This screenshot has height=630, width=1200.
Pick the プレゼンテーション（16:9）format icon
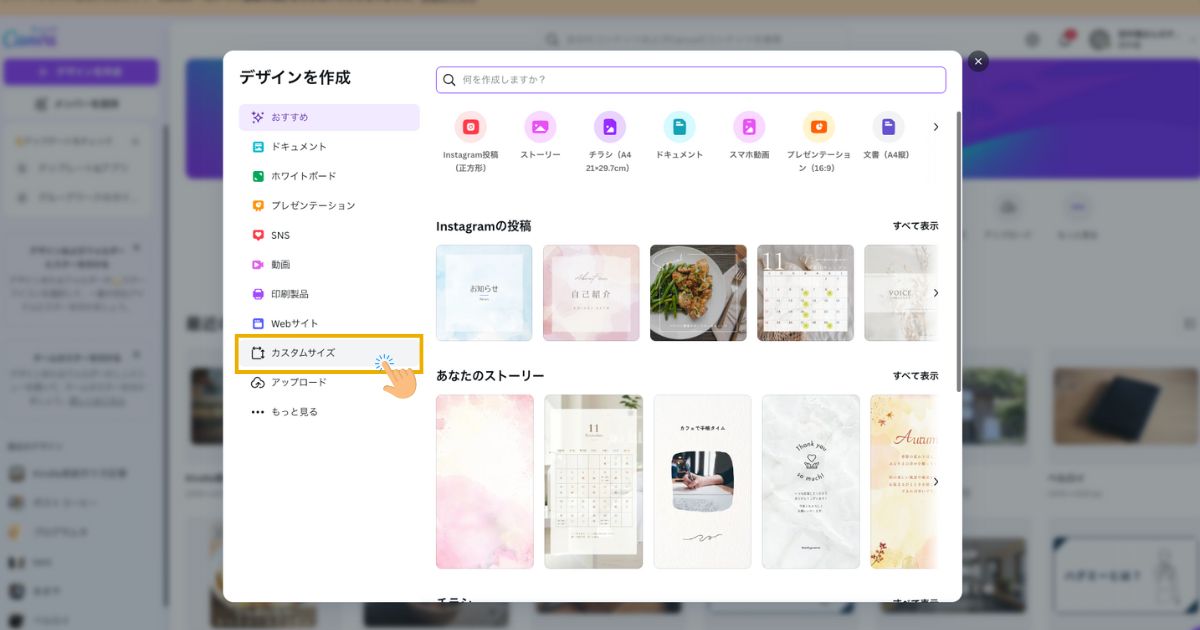pos(818,128)
